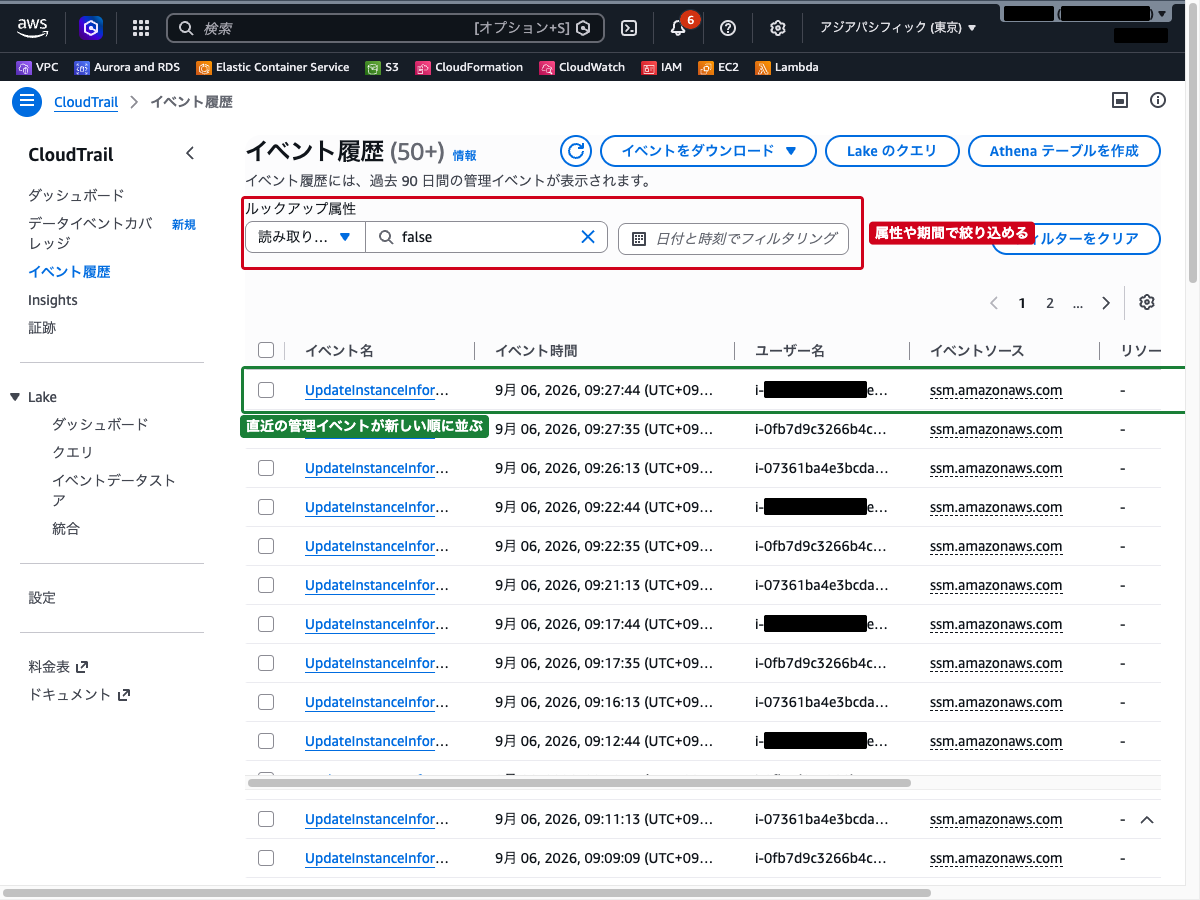Check the 09:11:13 event row checkbox
The image size is (1200, 900).
click(266, 819)
